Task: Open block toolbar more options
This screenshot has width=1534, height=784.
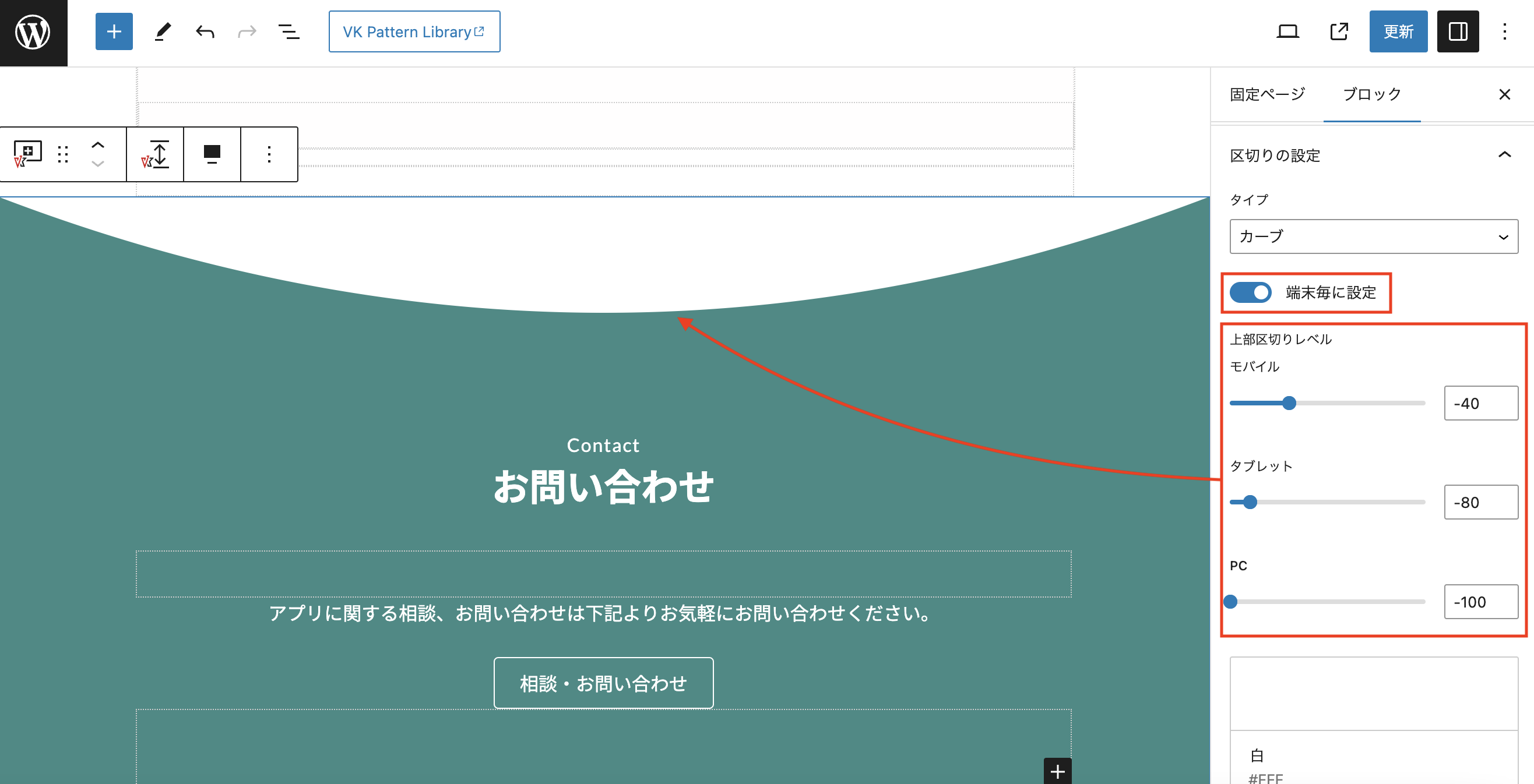Action: (x=269, y=154)
